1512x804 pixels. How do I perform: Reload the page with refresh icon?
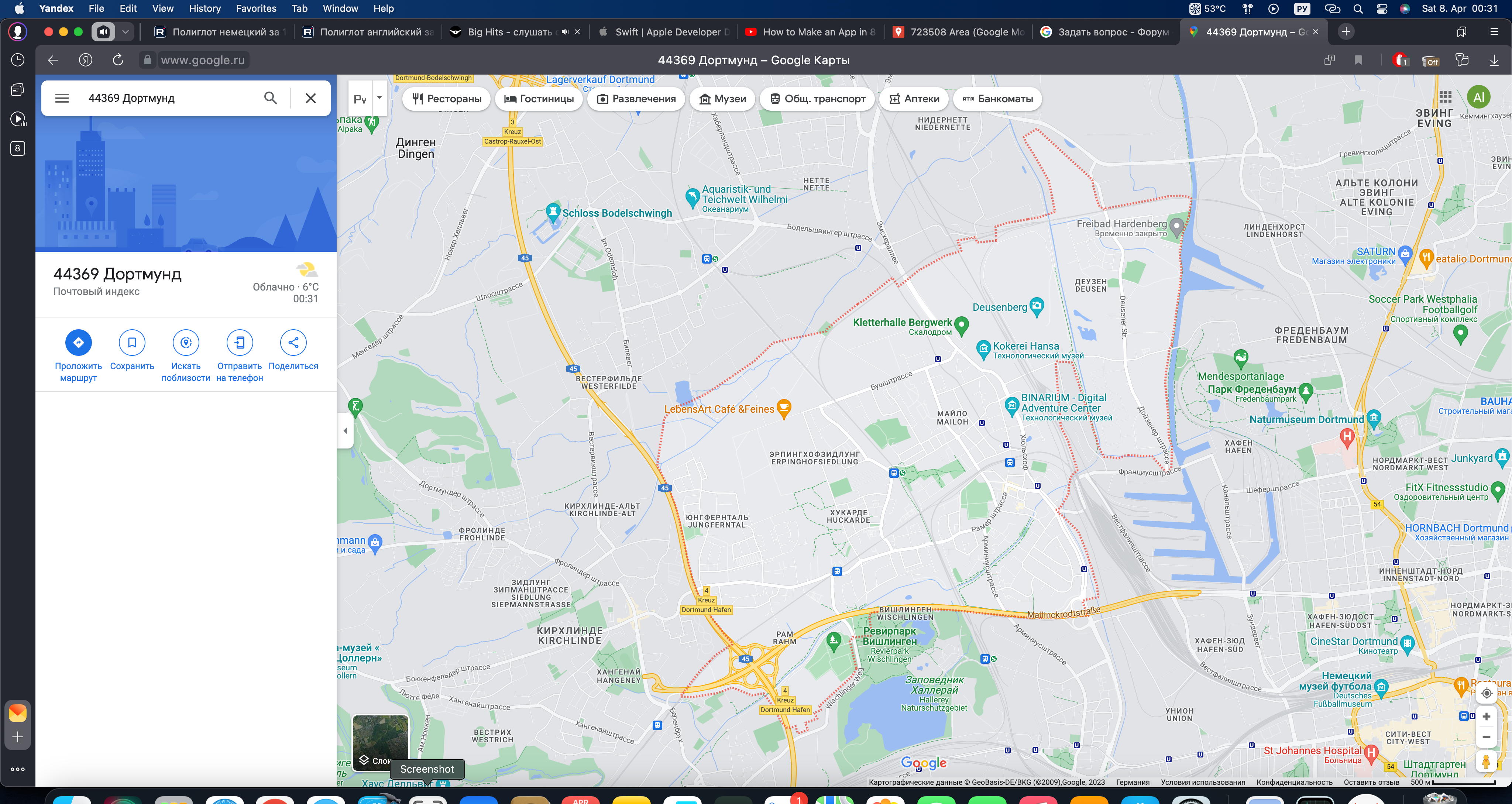118,60
